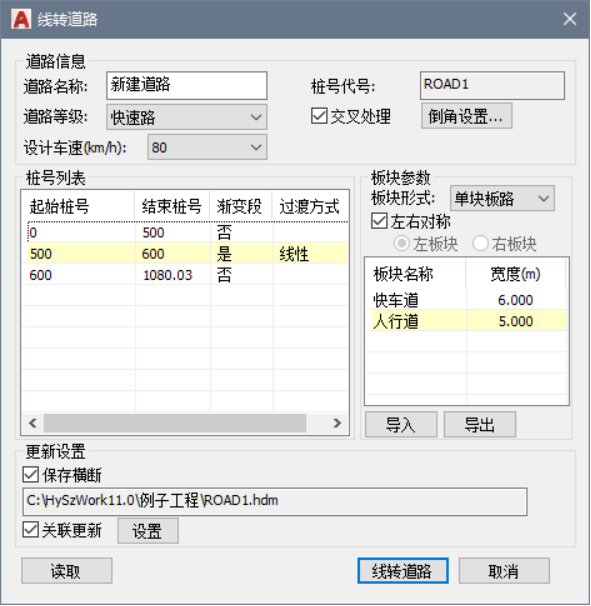Expand the 设计车速 dropdown showing 80
The image size is (591, 606).
tap(207, 147)
